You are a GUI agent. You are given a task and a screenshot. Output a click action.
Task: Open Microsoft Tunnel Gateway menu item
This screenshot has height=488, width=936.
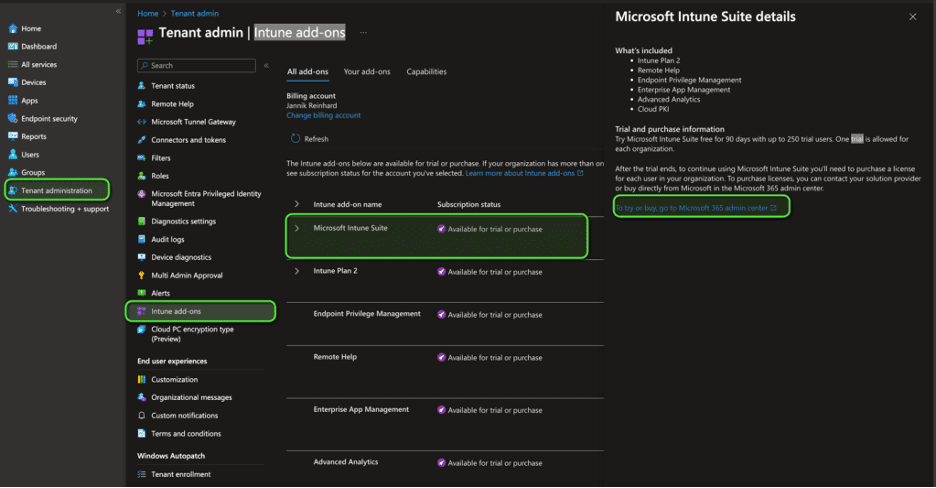(193, 122)
